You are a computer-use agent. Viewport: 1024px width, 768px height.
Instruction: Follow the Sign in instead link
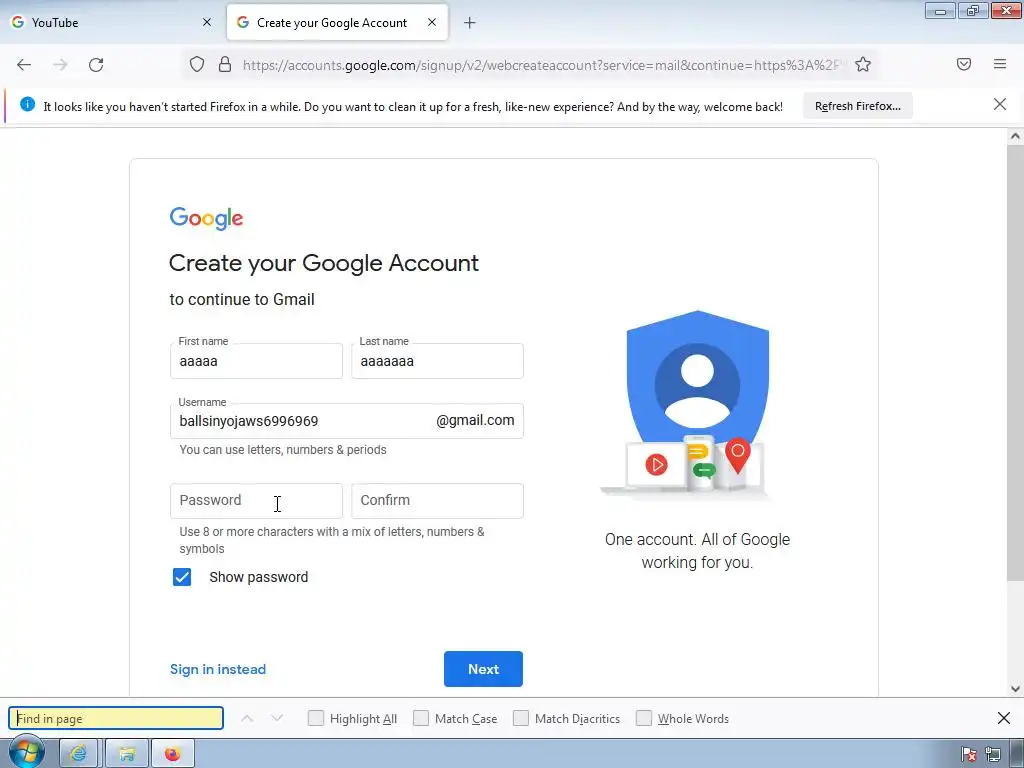pyautogui.click(x=218, y=669)
